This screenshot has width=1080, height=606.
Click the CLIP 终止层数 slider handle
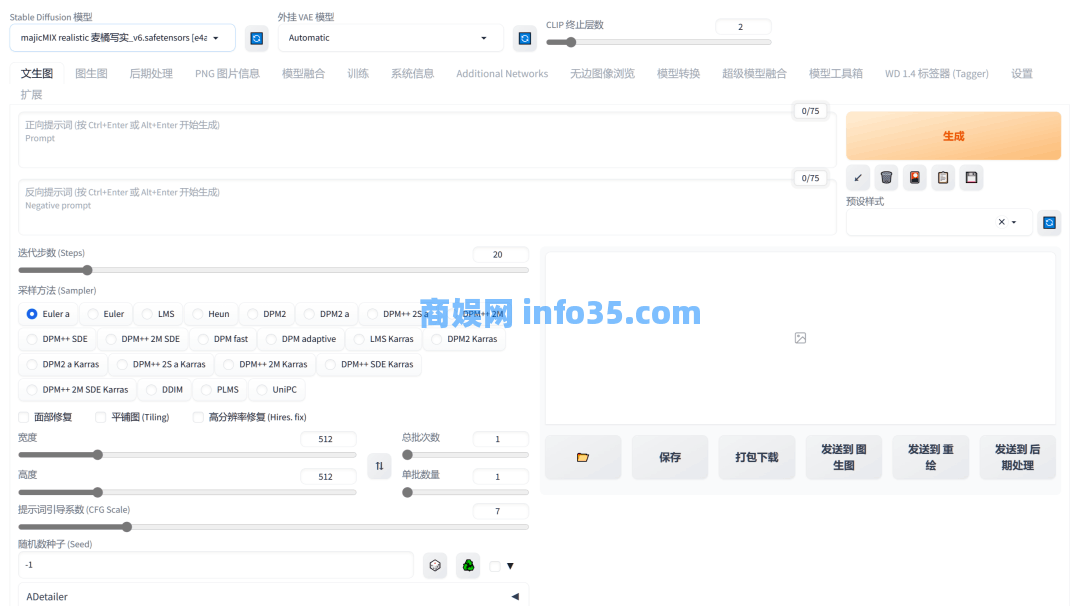point(571,43)
